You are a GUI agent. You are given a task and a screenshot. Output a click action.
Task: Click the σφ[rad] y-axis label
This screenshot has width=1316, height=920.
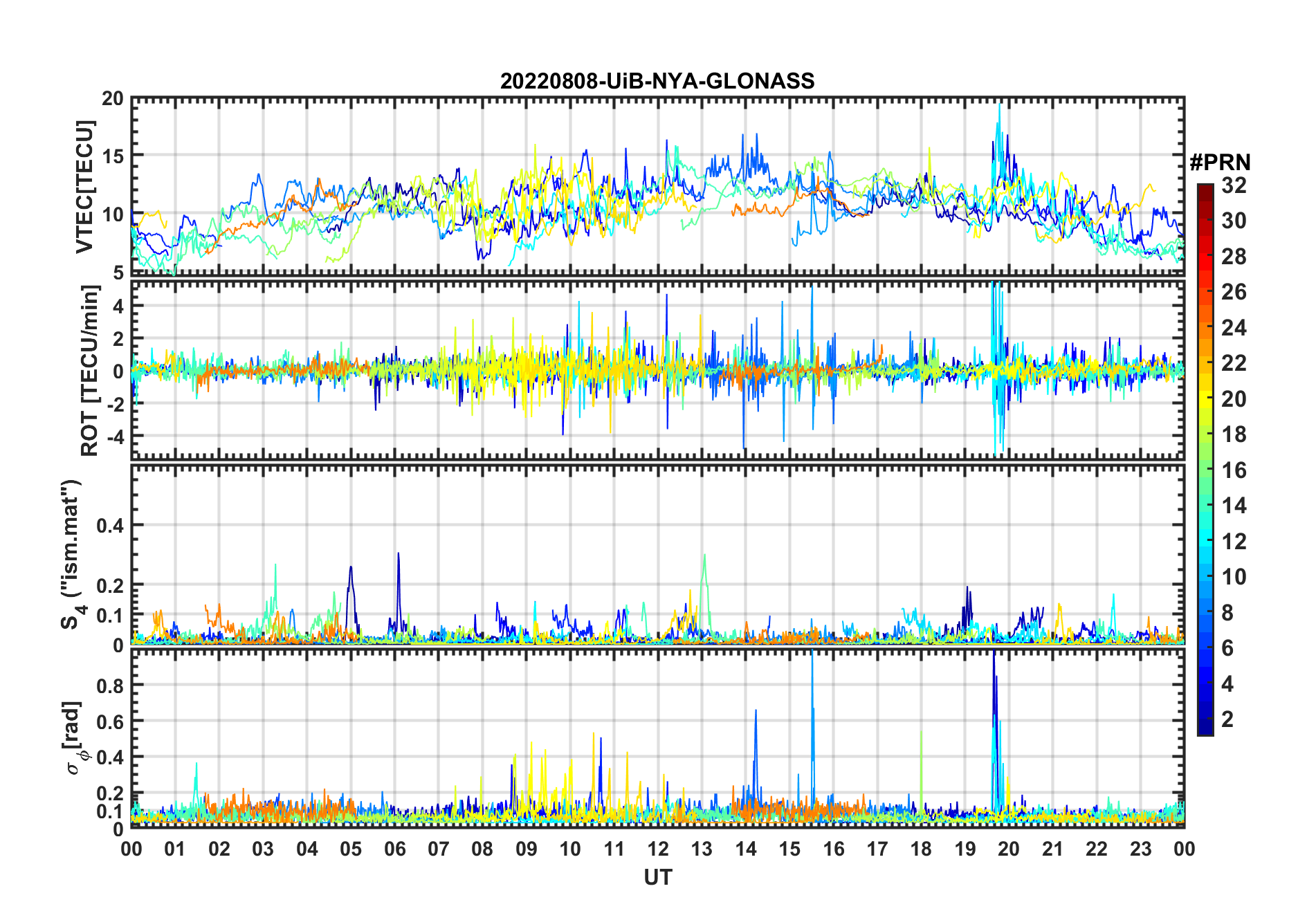(75, 738)
